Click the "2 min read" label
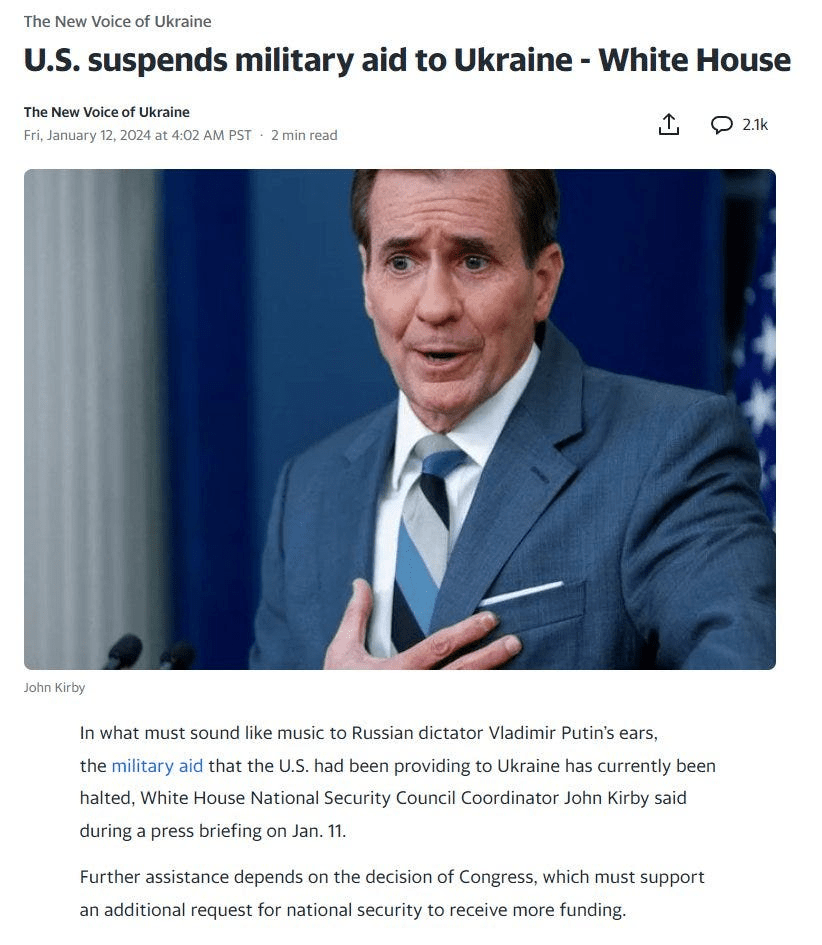This screenshot has width=822, height=945. (304, 135)
